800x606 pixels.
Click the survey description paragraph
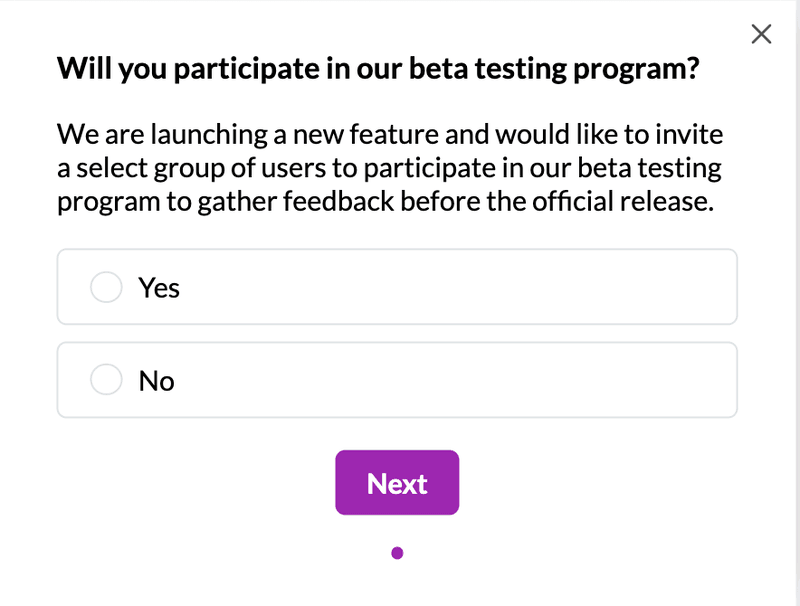[392, 167]
